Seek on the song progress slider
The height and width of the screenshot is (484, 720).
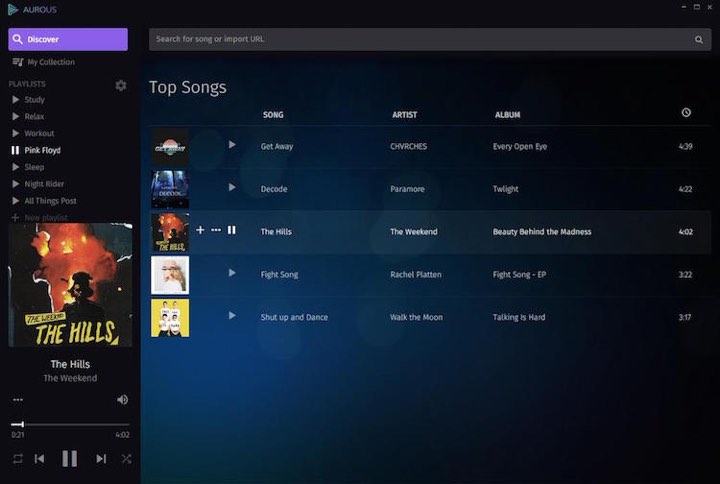click(x=70, y=424)
